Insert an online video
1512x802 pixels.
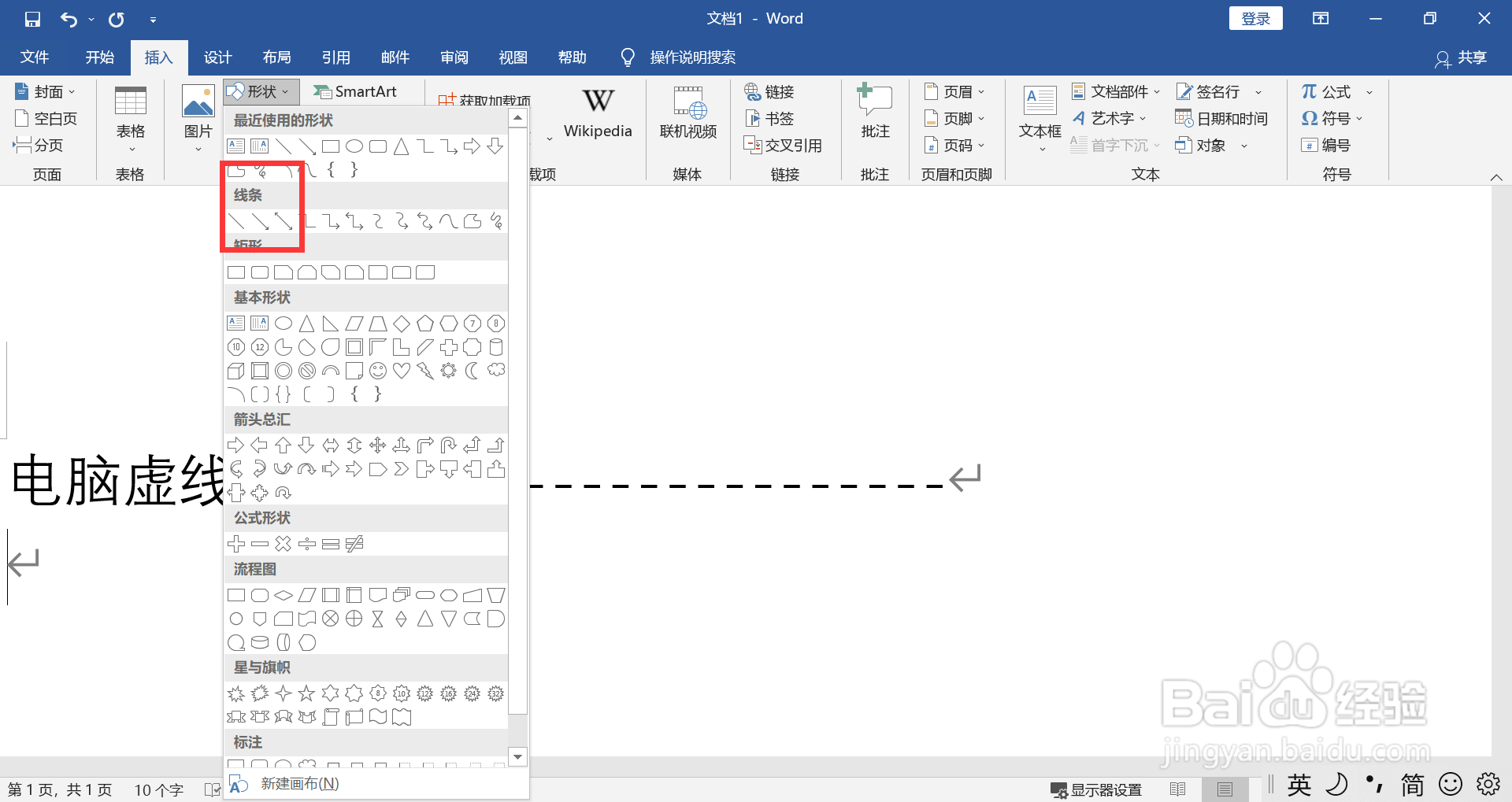coord(688,114)
